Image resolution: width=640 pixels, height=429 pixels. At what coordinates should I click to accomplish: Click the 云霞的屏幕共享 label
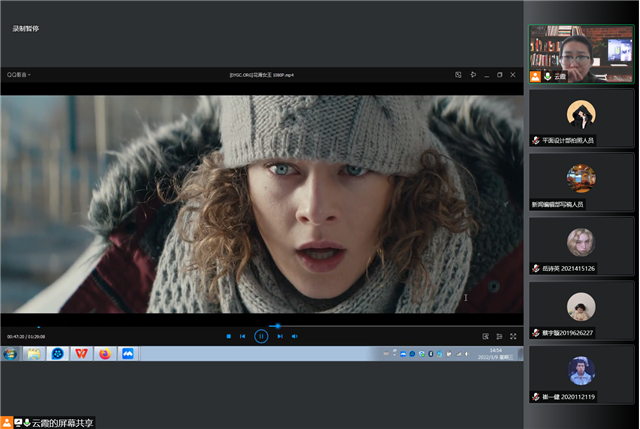(x=63, y=423)
